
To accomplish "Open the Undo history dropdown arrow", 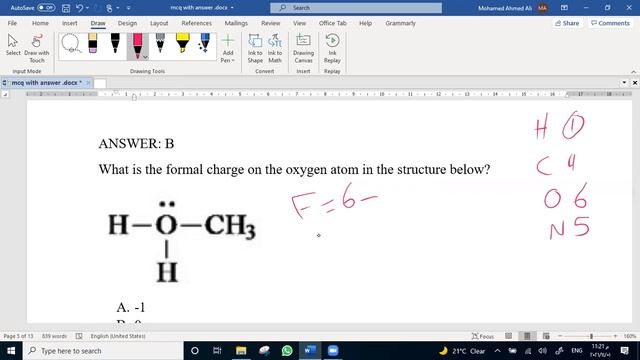I will tap(87, 8).
